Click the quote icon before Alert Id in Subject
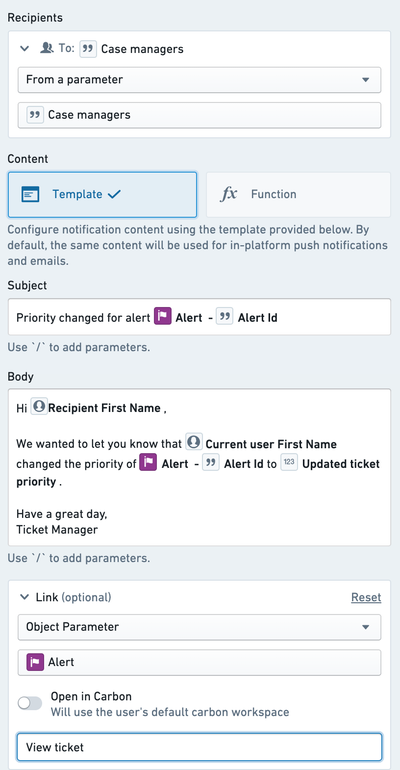Viewport: 400px width, 770px height. pos(225,317)
